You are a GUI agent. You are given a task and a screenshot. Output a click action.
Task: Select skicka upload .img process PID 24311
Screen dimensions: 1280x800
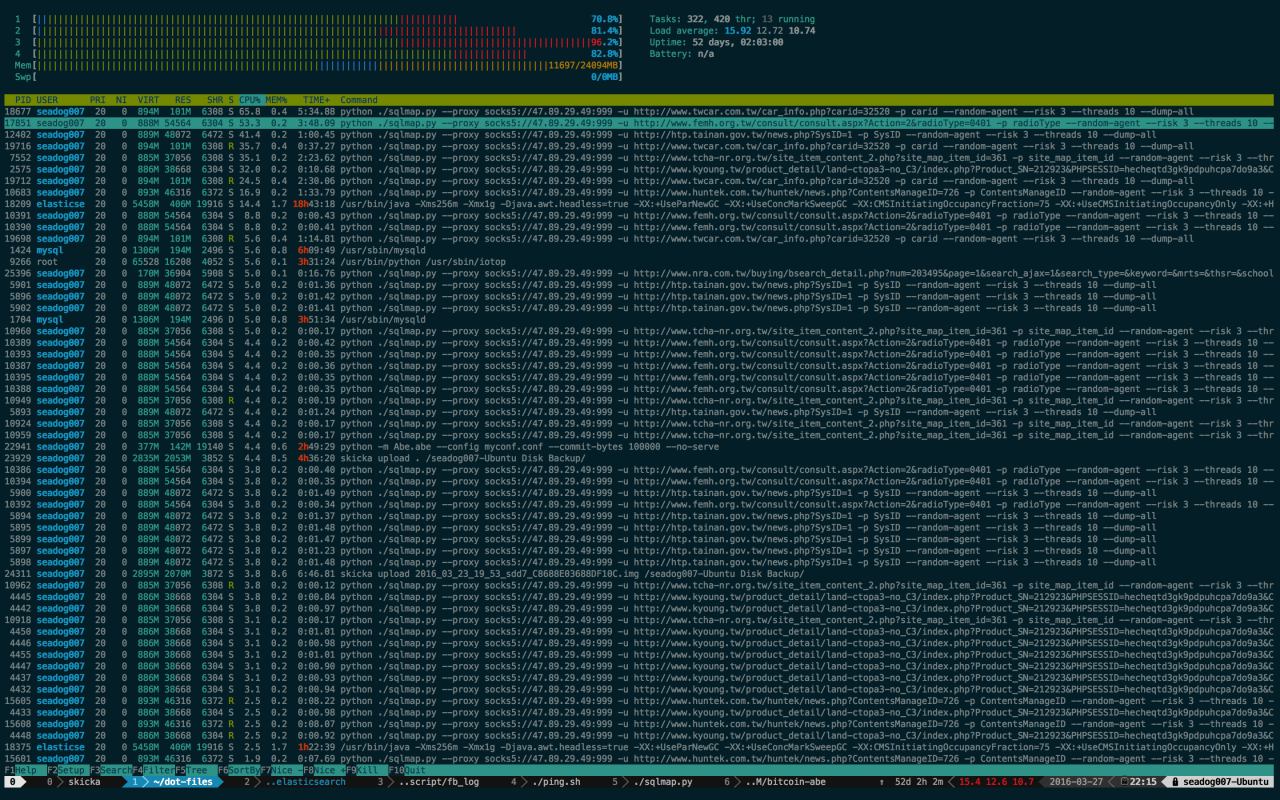639,574
